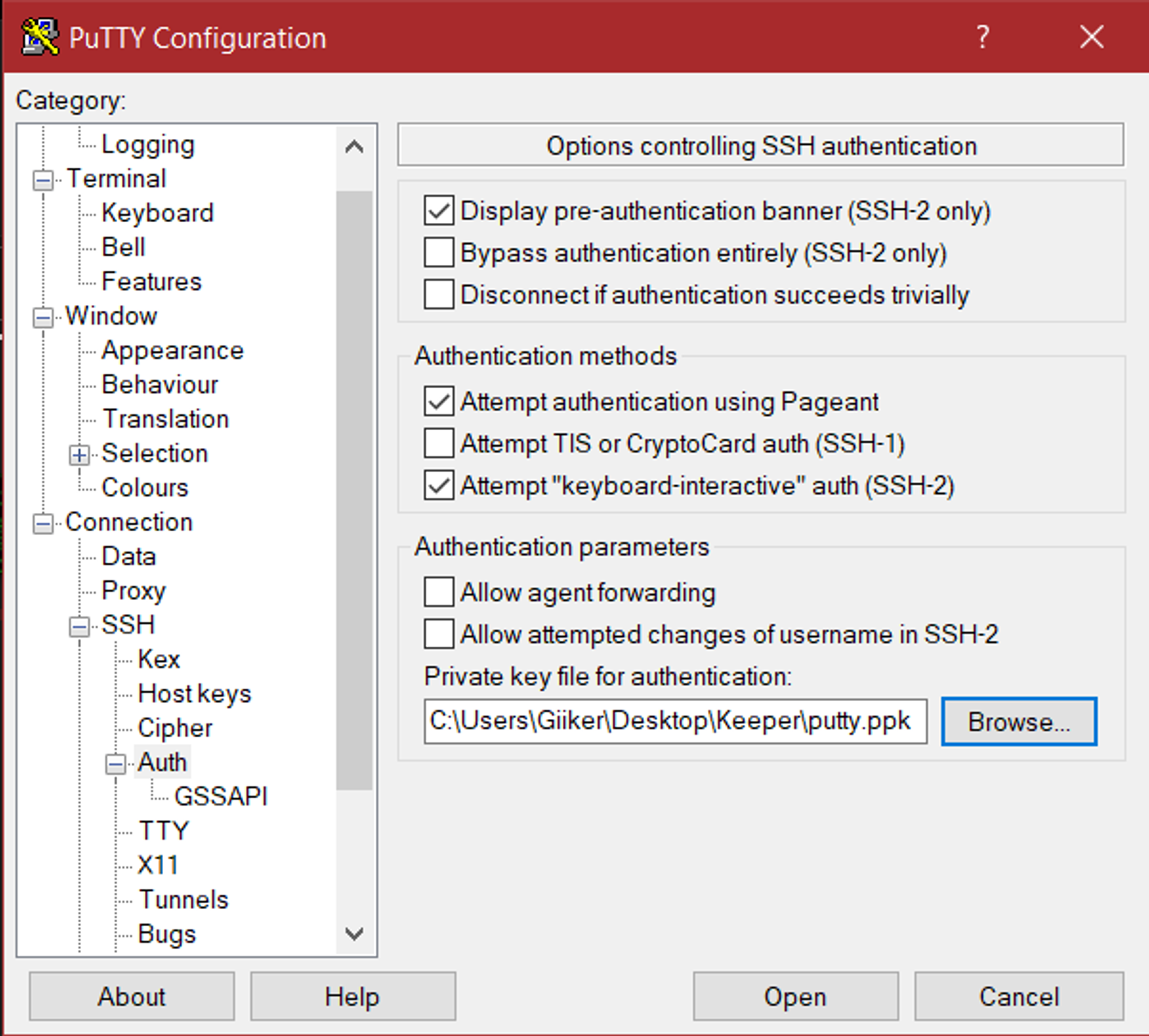The width and height of the screenshot is (1149, 1036).
Task: Collapse the Connection tree node
Action: tap(43, 524)
